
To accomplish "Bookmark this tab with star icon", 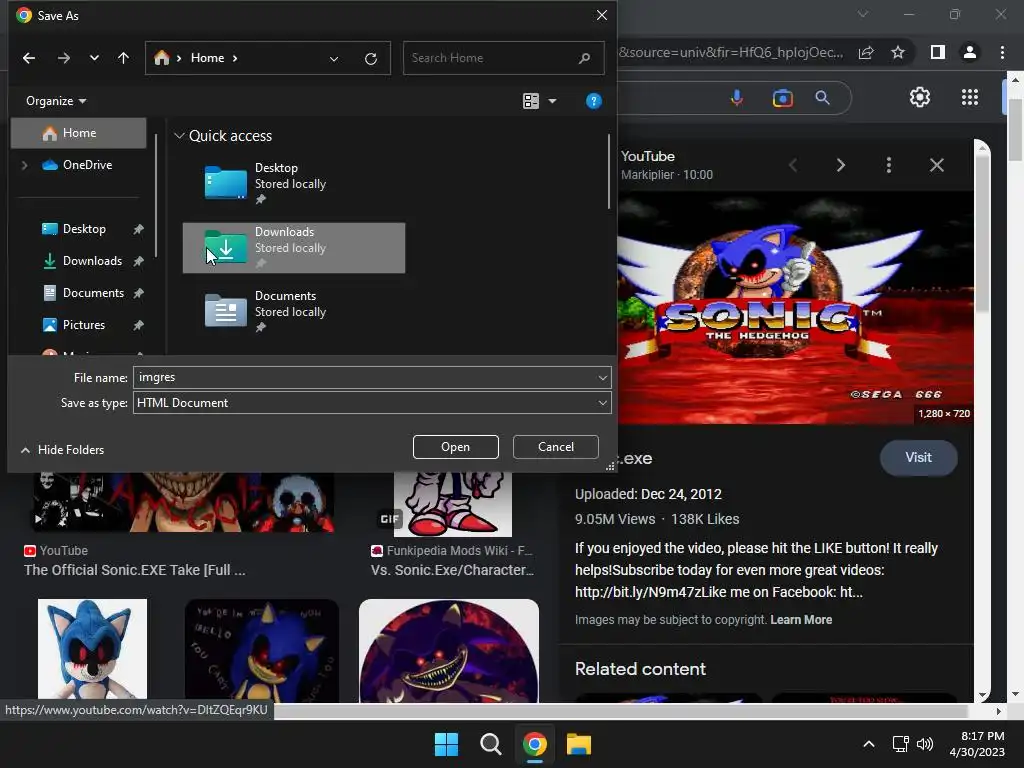I will (898, 52).
